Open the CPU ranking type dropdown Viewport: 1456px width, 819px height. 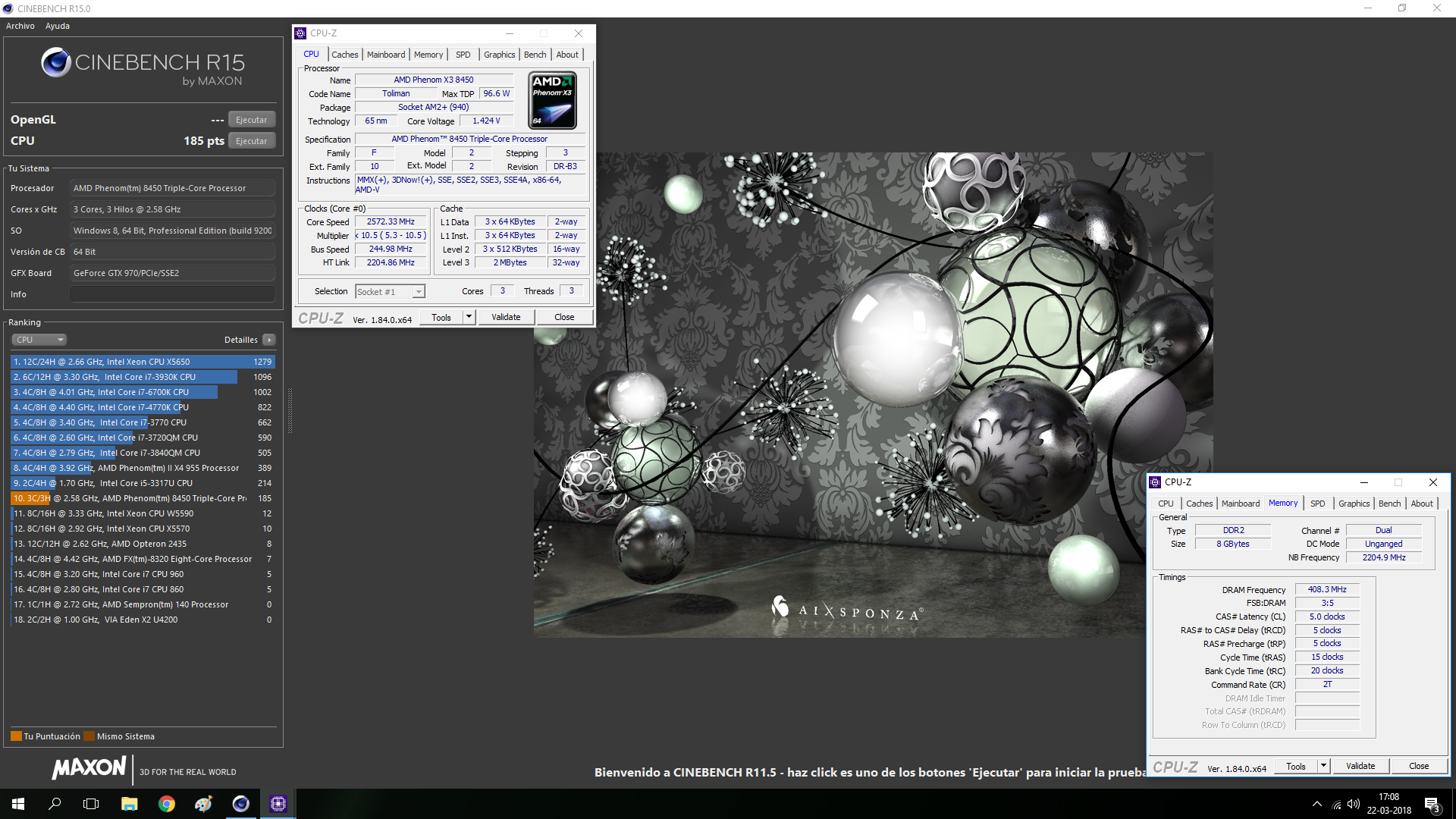tap(39, 340)
